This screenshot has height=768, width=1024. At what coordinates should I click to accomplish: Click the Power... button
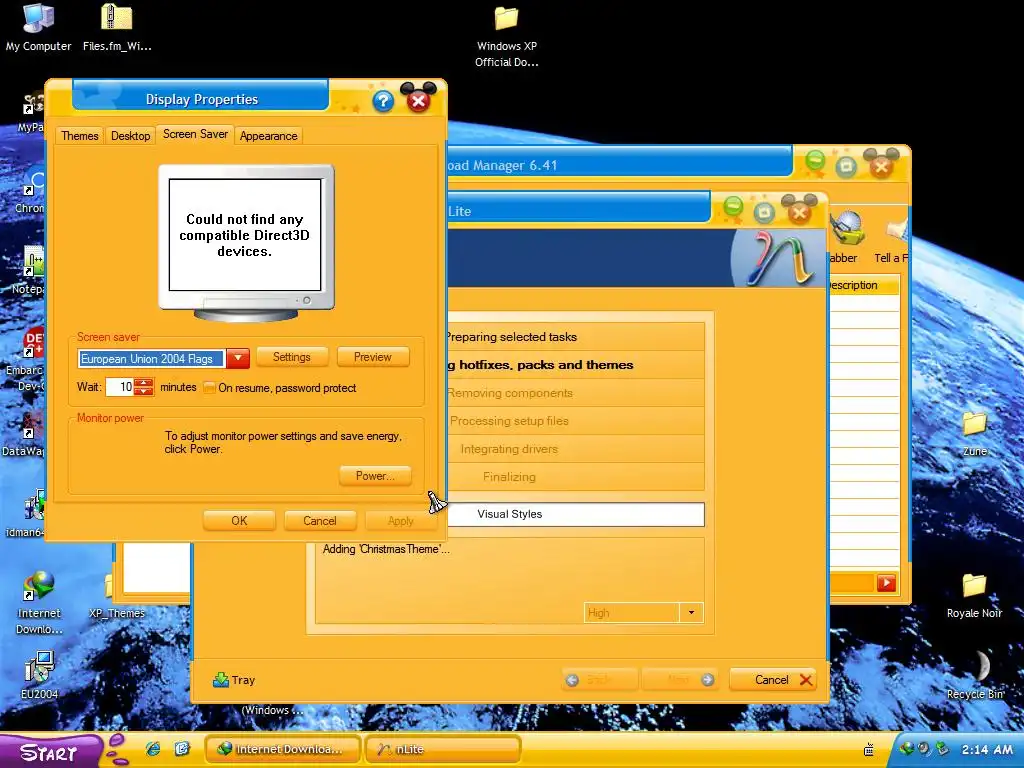click(375, 476)
